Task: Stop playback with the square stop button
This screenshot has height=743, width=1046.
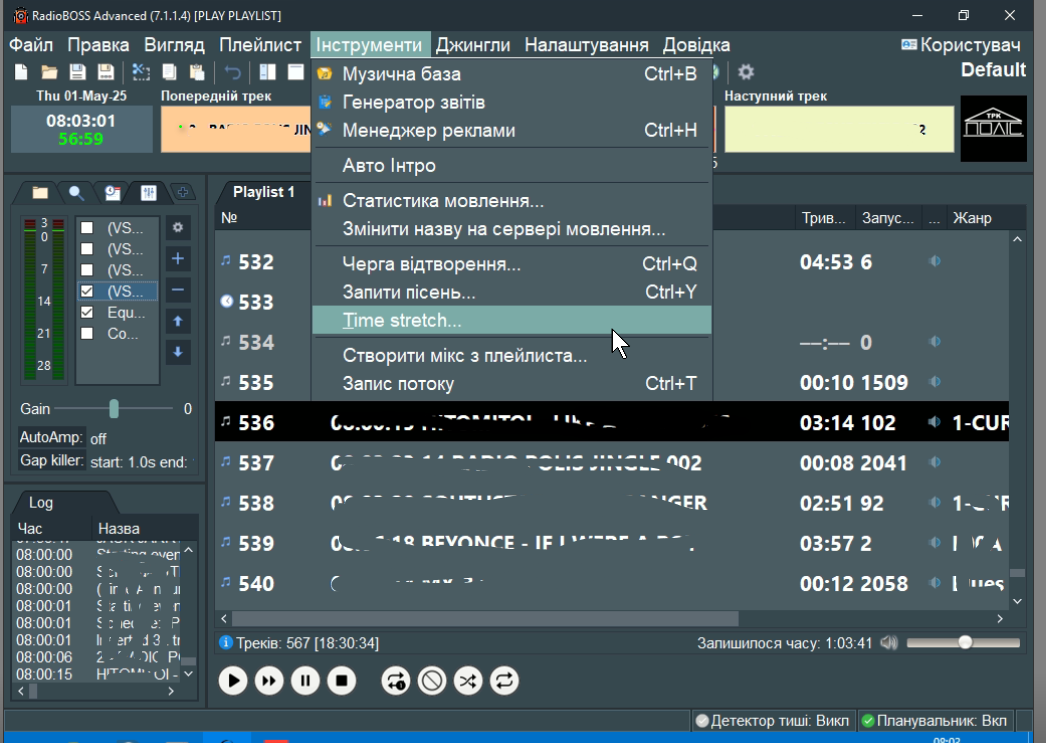Action: pos(341,681)
